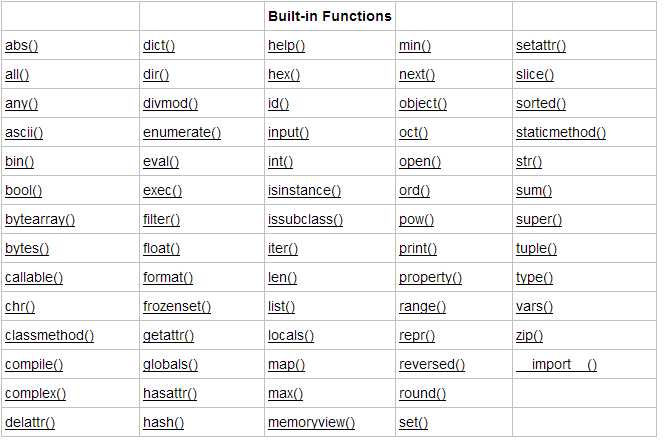Open the callable() function link
670x448 pixels.
[34, 277]
